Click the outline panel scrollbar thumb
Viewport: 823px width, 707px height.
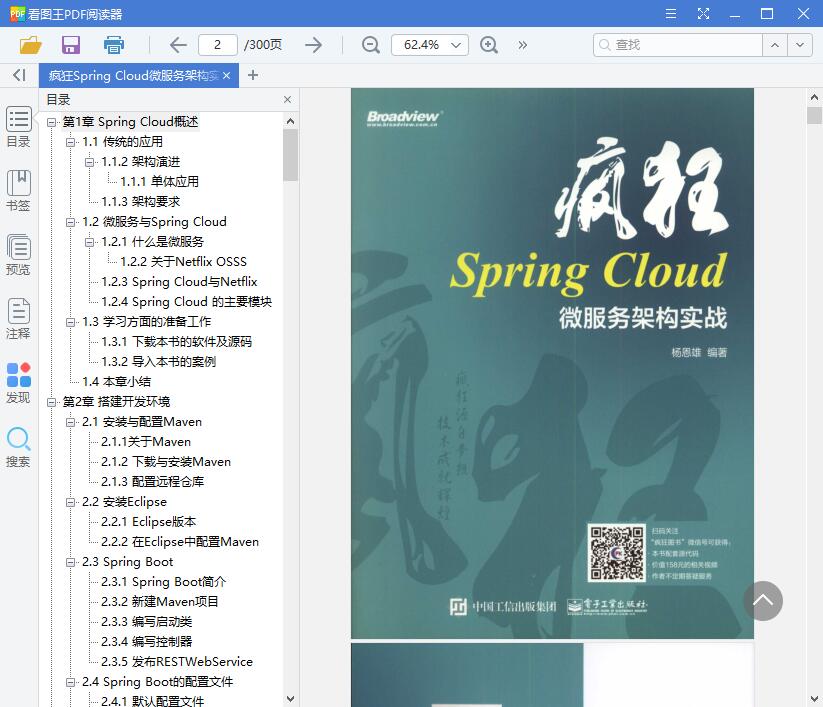pyautogui.click(x=290, y=155)
